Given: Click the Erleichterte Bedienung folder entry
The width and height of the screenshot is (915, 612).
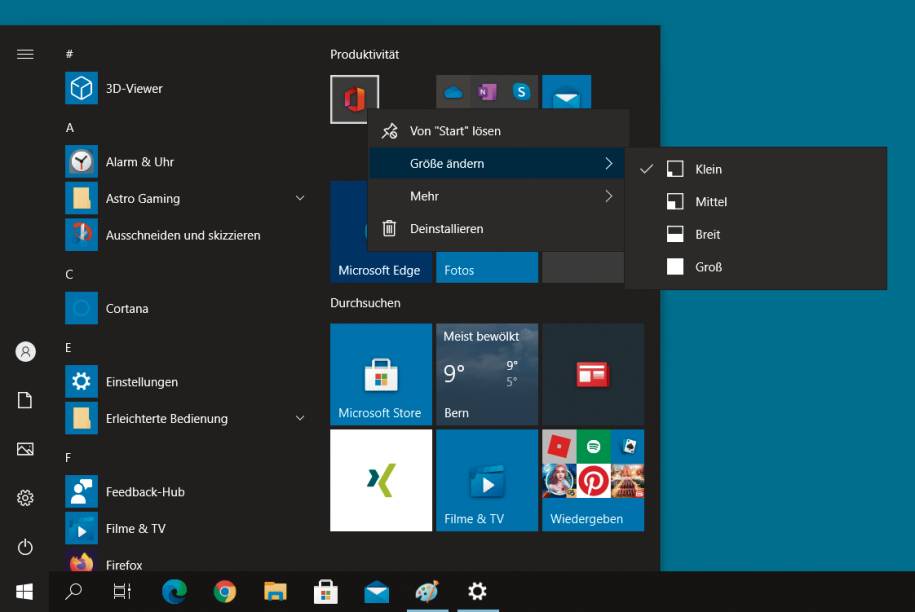Looking at the screenshot, I should pyautogui.click(x=186, y=418).
